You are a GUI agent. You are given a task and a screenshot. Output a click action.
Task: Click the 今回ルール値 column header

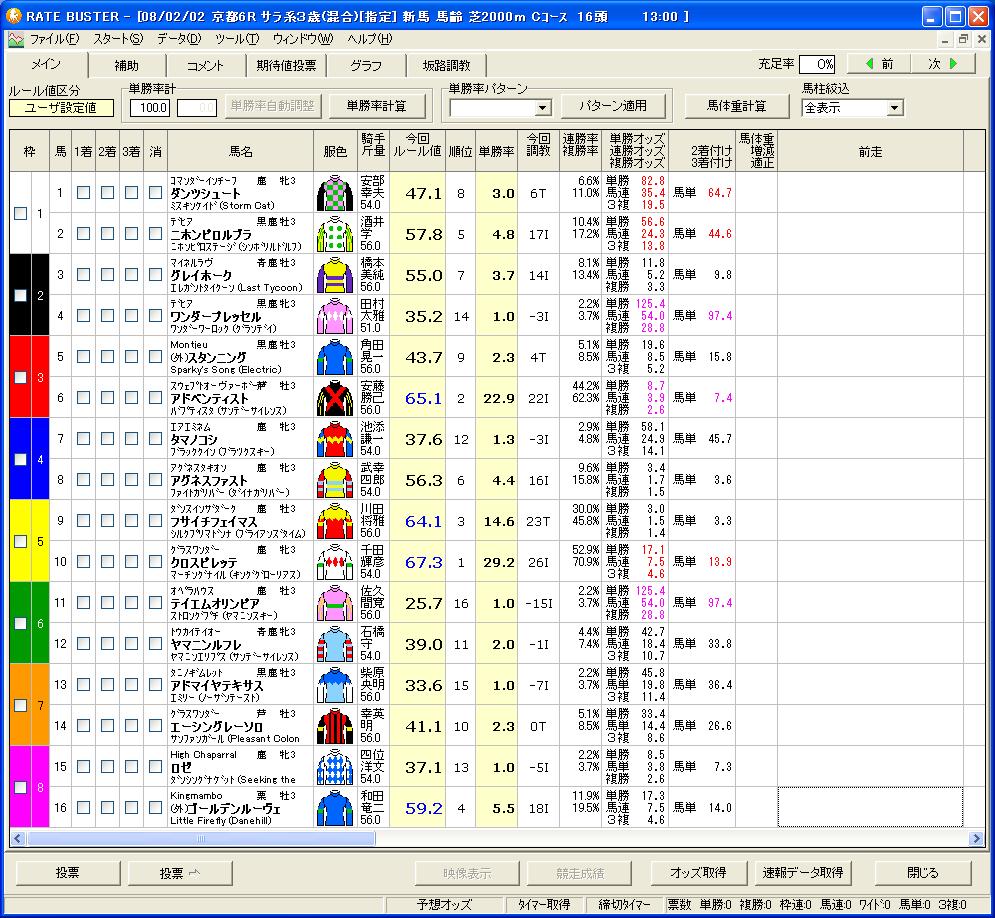click(x=417, y=151)
